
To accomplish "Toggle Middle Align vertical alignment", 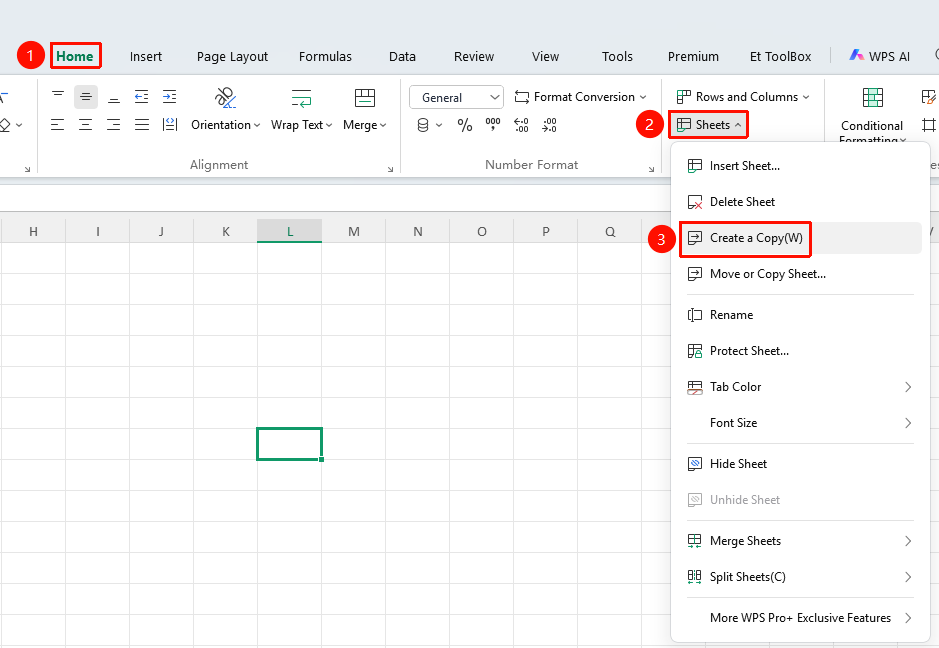I will tap(86, 96).
